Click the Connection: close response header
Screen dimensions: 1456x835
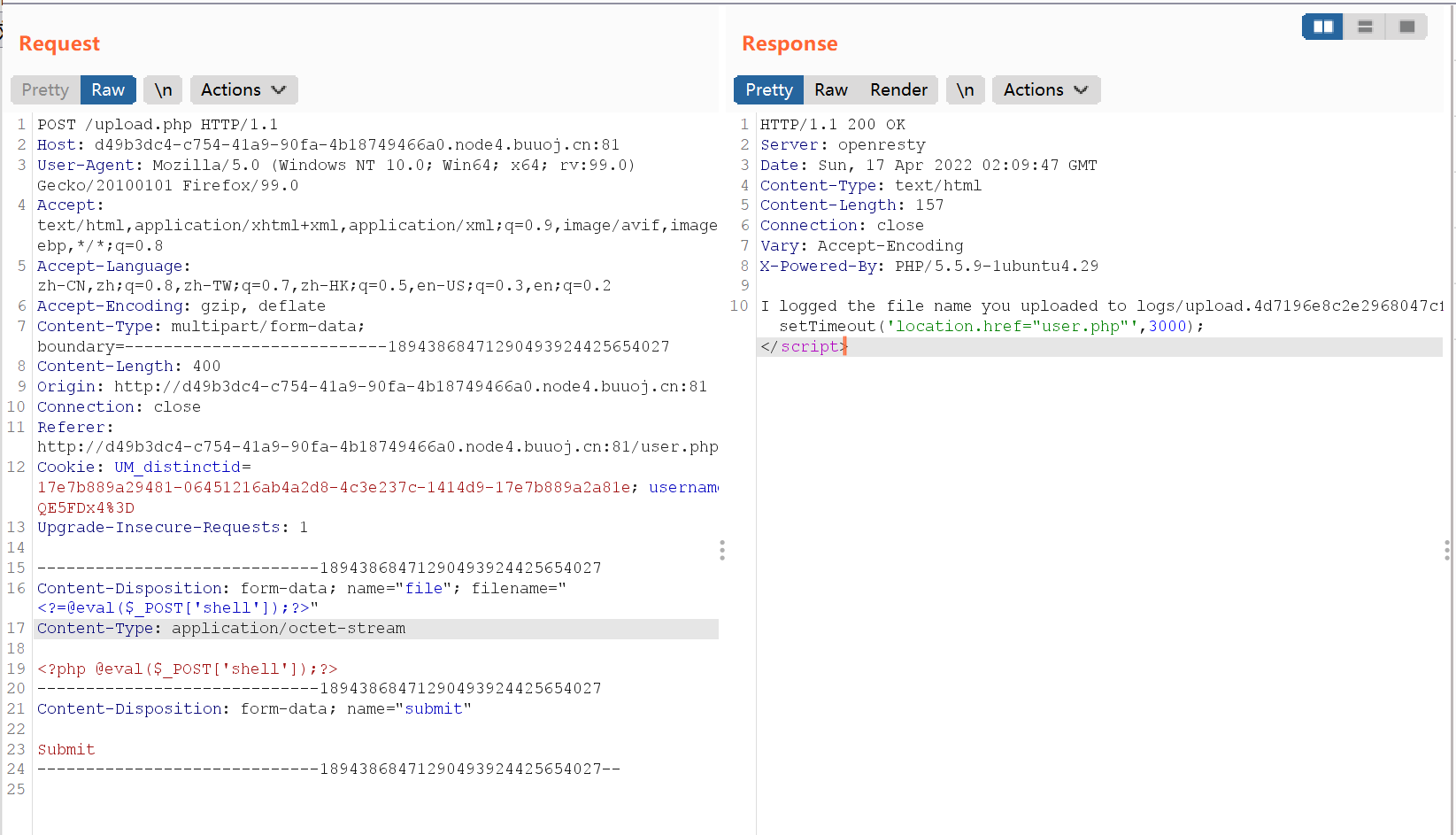[x=842, y=226]
